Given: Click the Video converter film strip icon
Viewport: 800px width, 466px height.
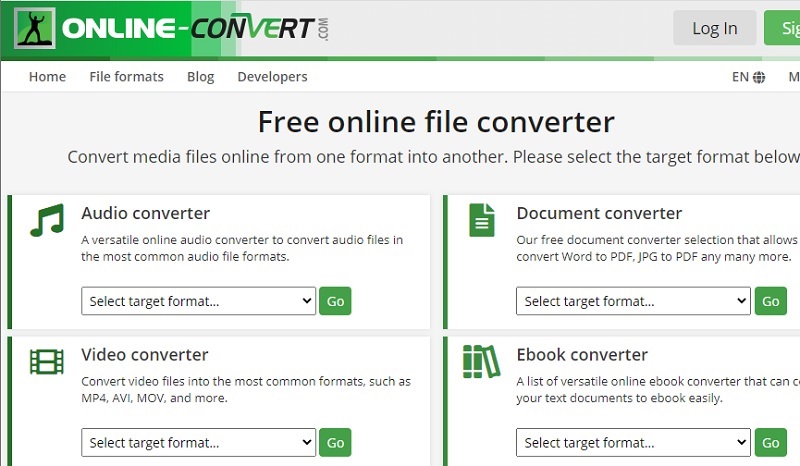Looking at the screenshot, I should click(x=47, y=361).
